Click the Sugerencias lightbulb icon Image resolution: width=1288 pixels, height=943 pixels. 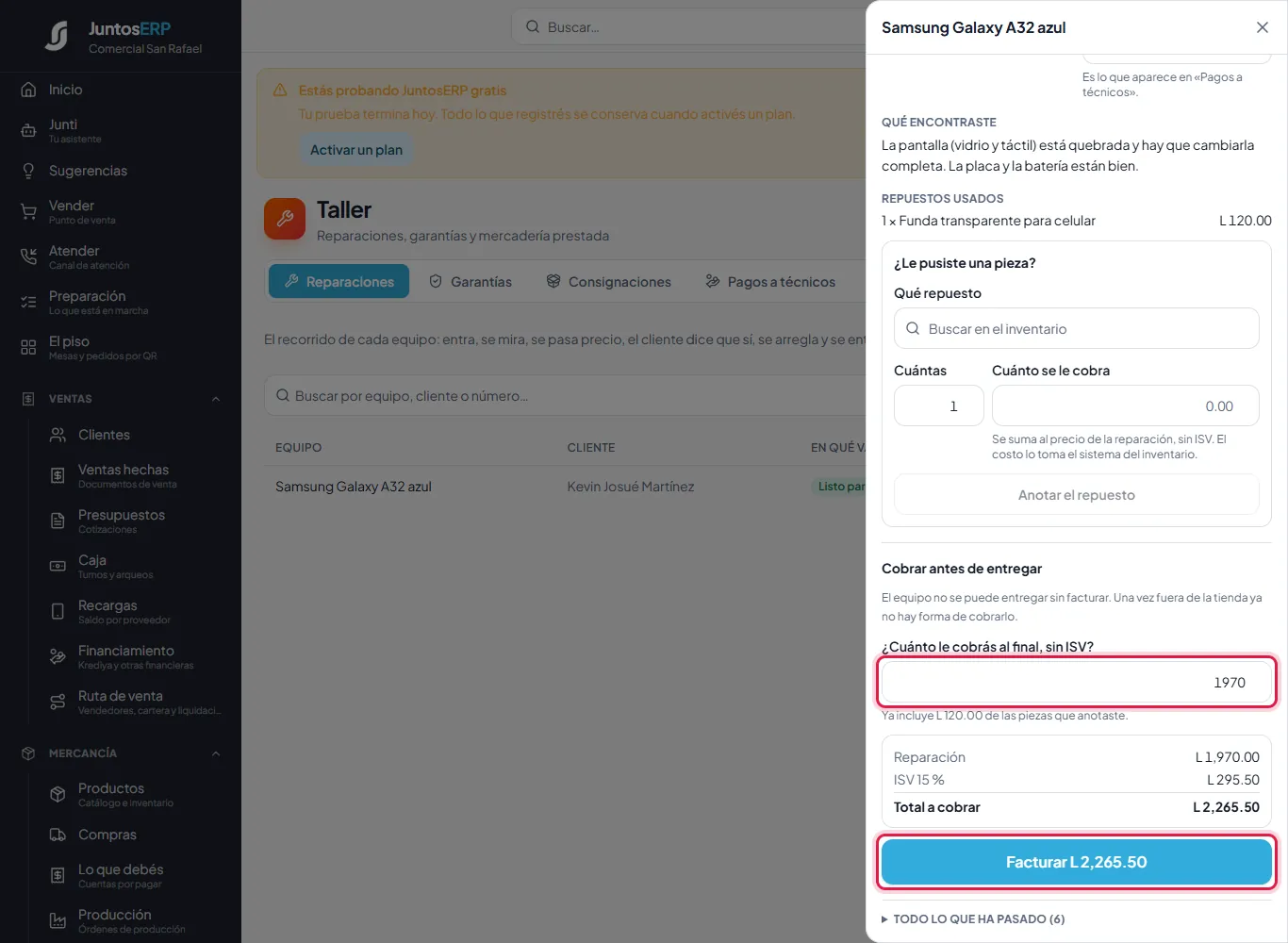click(x=28, y=171)
